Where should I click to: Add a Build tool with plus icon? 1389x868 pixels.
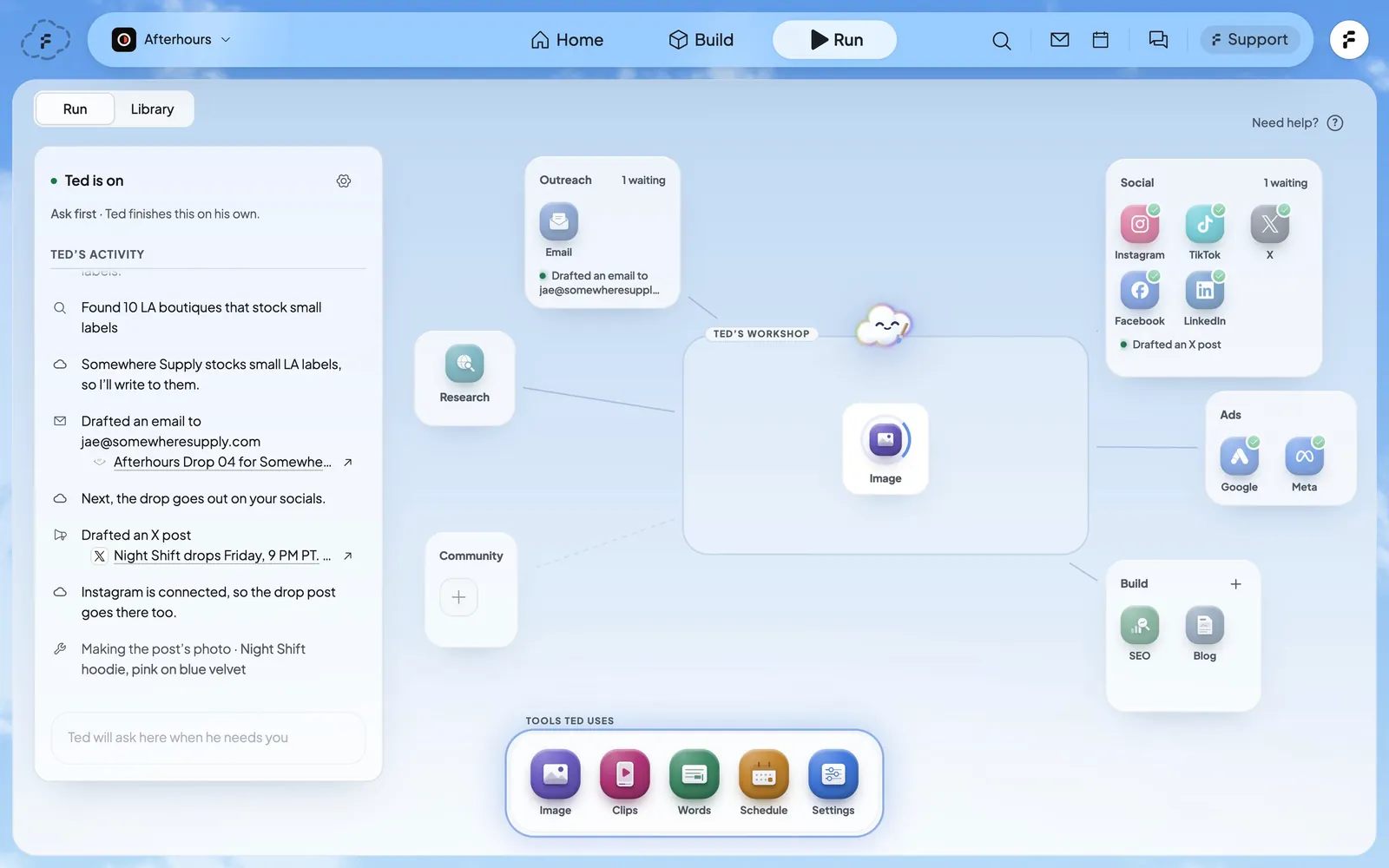pyautogui.click(x=1235, y=584)
